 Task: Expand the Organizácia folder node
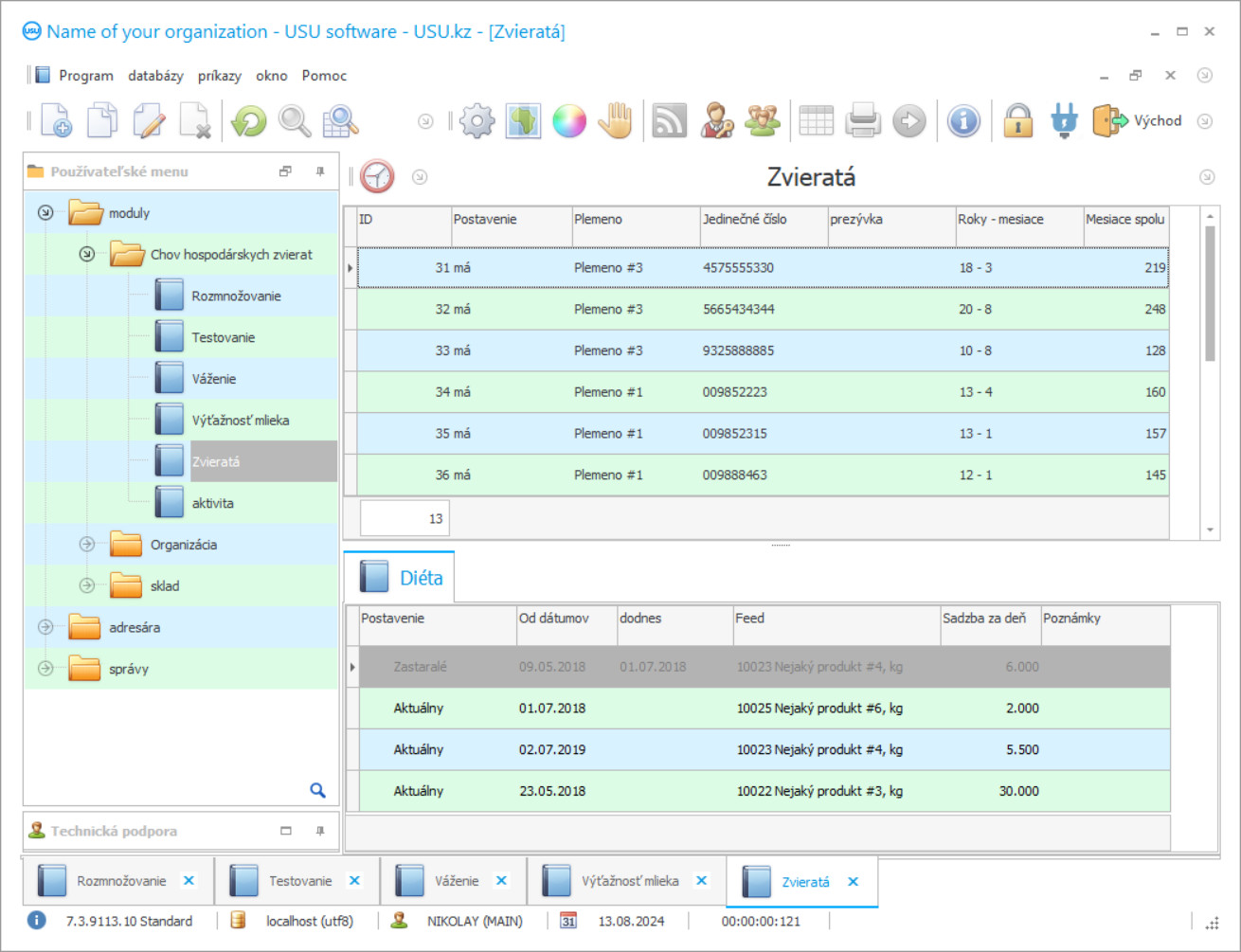pos(87,545)
